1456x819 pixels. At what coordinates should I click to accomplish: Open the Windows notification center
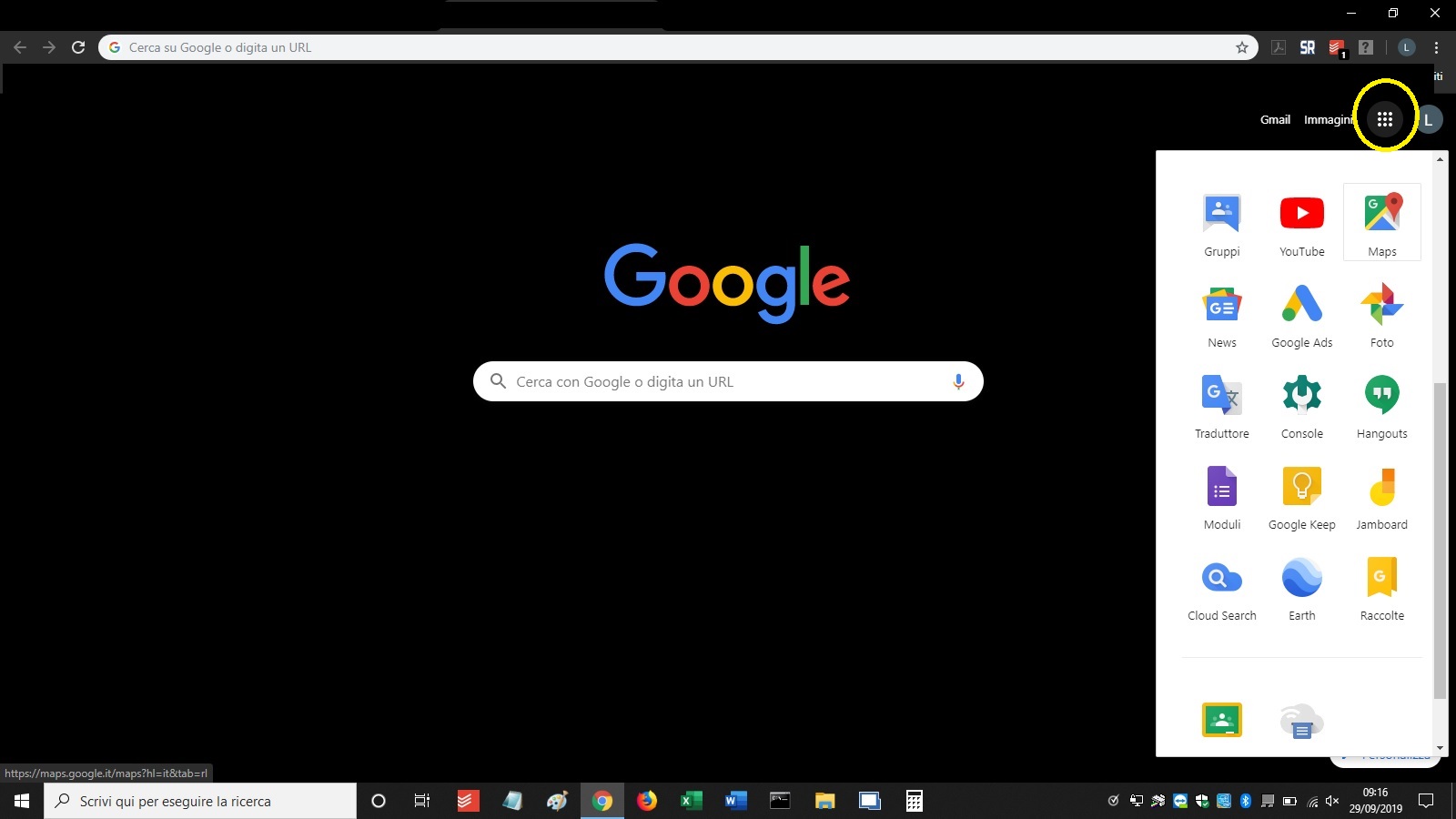1426,801
